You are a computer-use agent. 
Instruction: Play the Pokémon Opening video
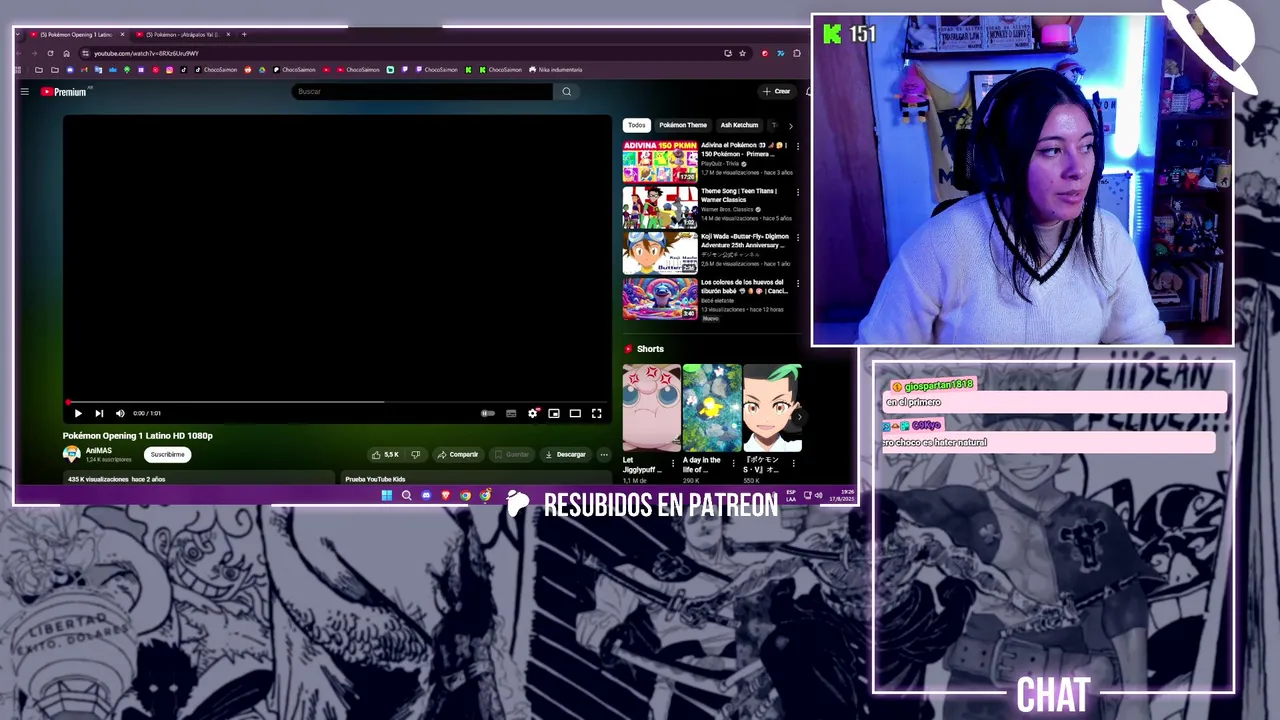pyautogui.click(x=78, y=413)
